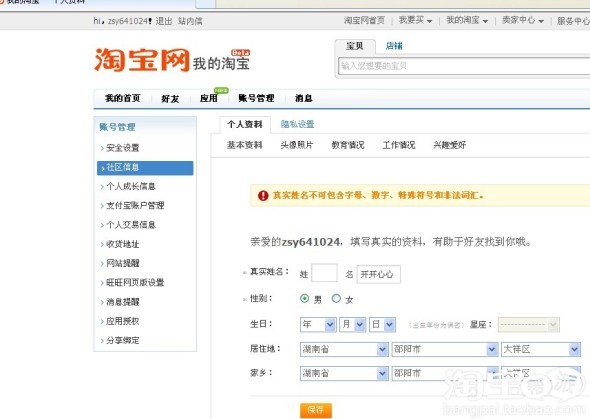Open the 家乡 city dropdown 邵阳市

445,373
